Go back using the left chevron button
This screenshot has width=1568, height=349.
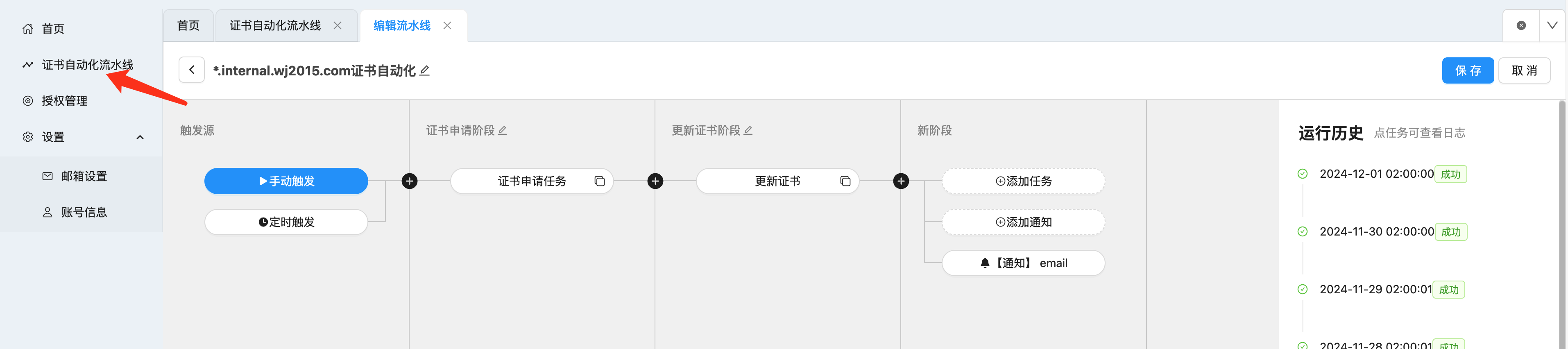point(192,70)
